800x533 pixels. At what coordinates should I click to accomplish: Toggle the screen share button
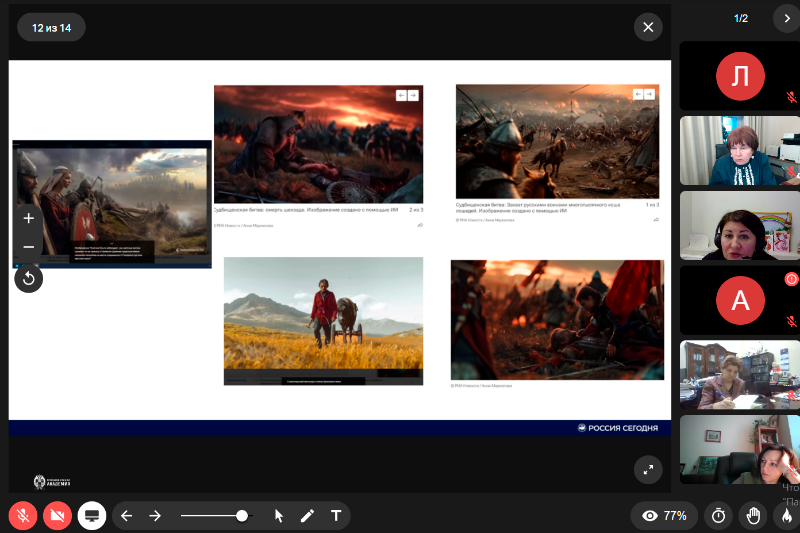[x=92, y=516]
